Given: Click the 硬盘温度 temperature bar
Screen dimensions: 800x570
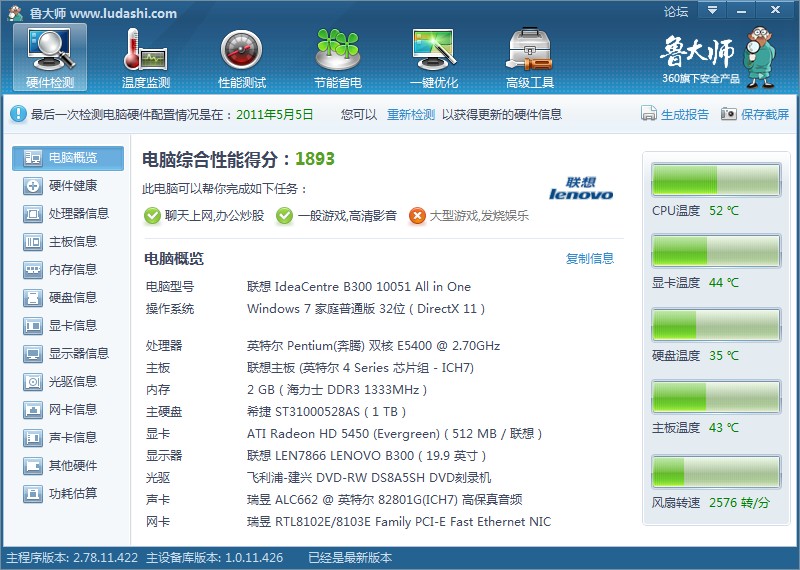Looking at the screenshot, I should [x=716, y=325].
